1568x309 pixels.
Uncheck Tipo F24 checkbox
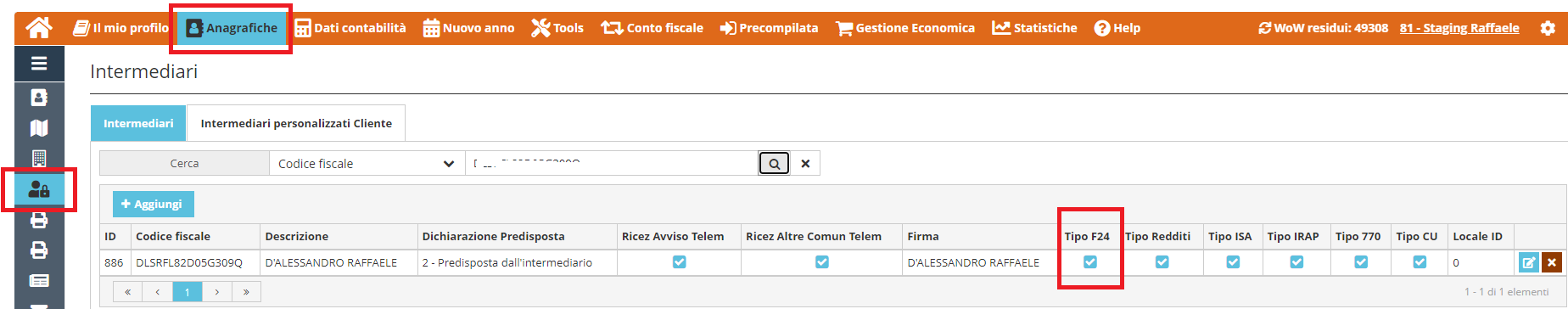1090,262
